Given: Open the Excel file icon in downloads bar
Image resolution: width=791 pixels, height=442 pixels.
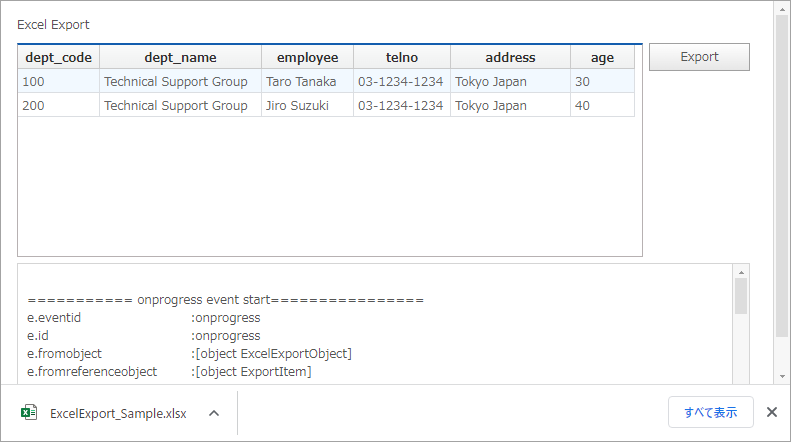Looking at the screenshot, I should click(x=30, y=413).
